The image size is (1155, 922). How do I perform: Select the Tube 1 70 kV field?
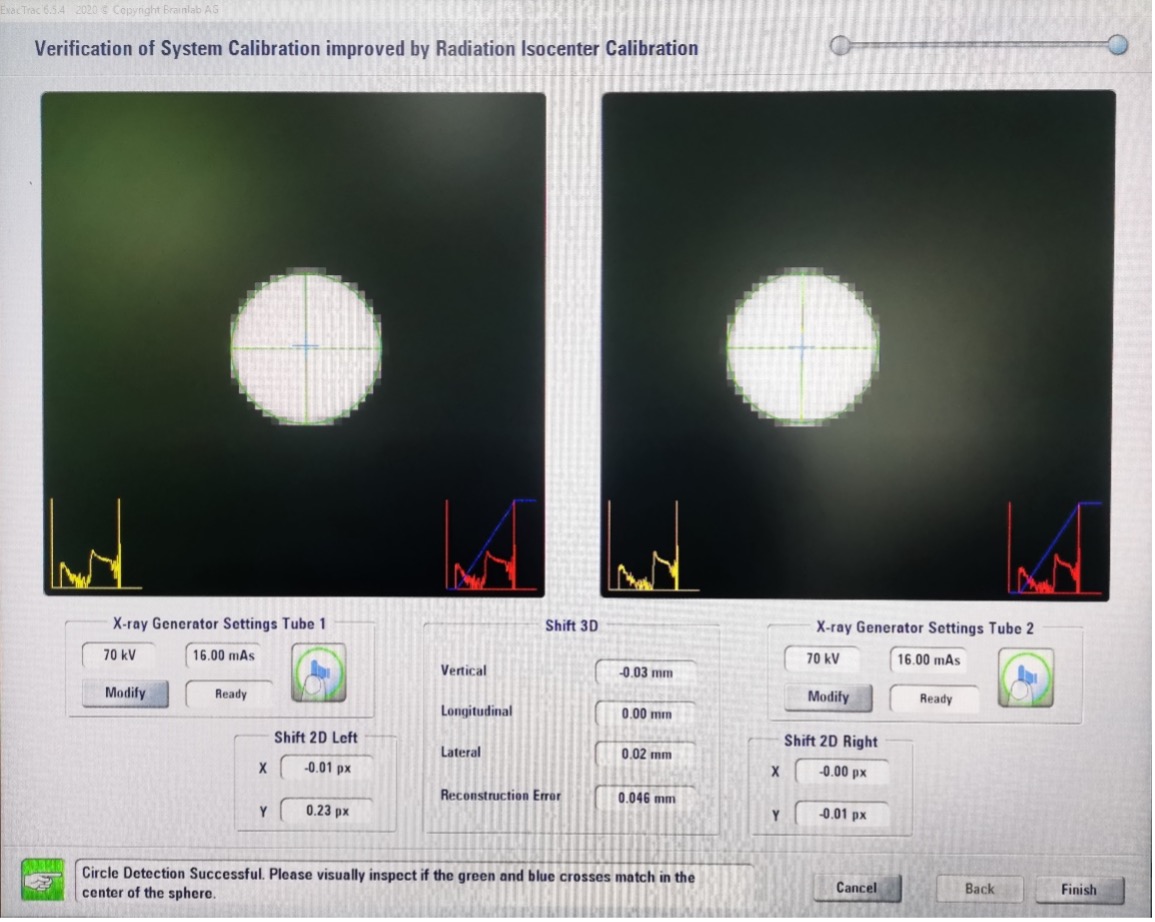120,656
